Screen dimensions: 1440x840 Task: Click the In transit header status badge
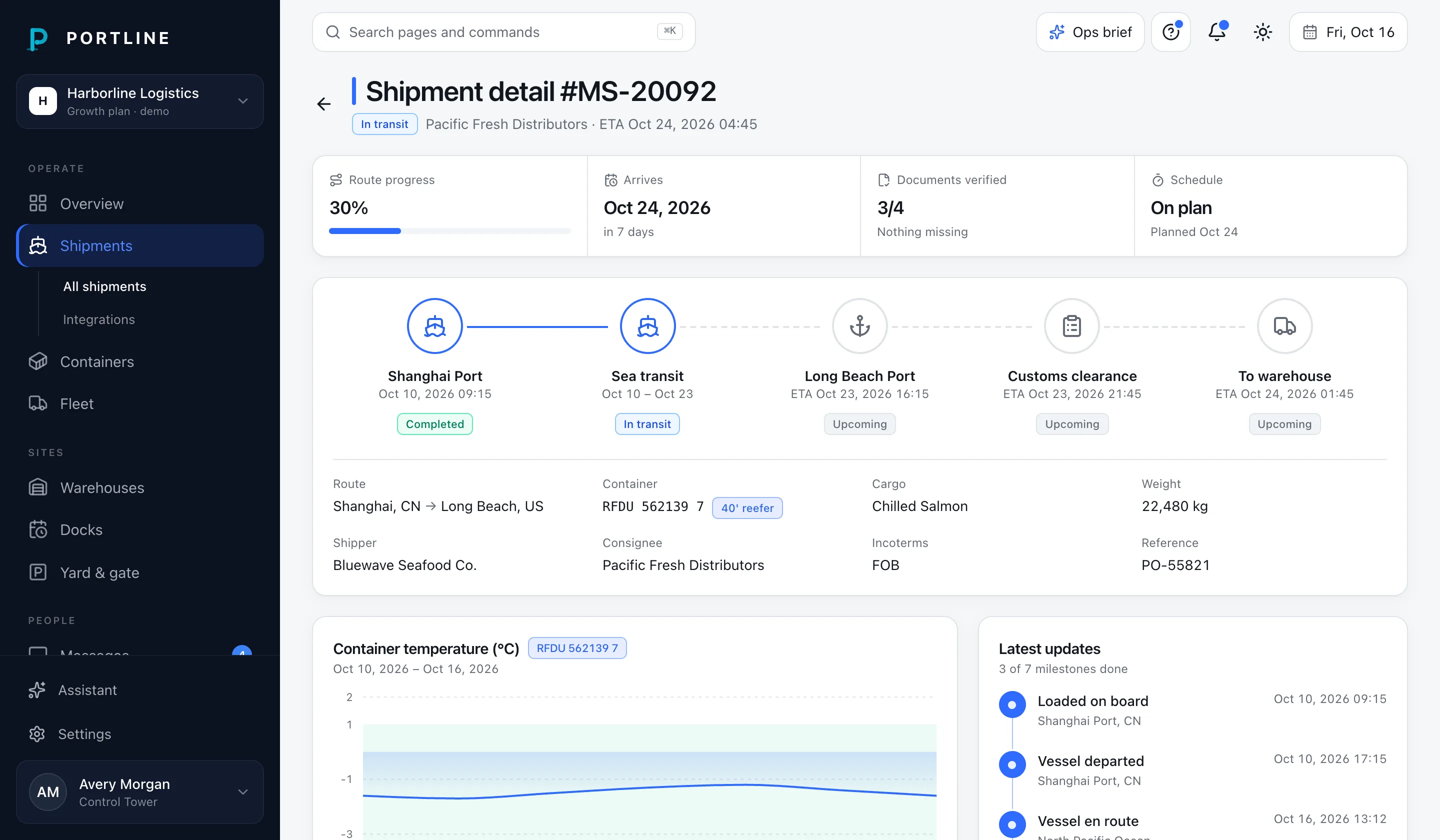coord(384,124)
